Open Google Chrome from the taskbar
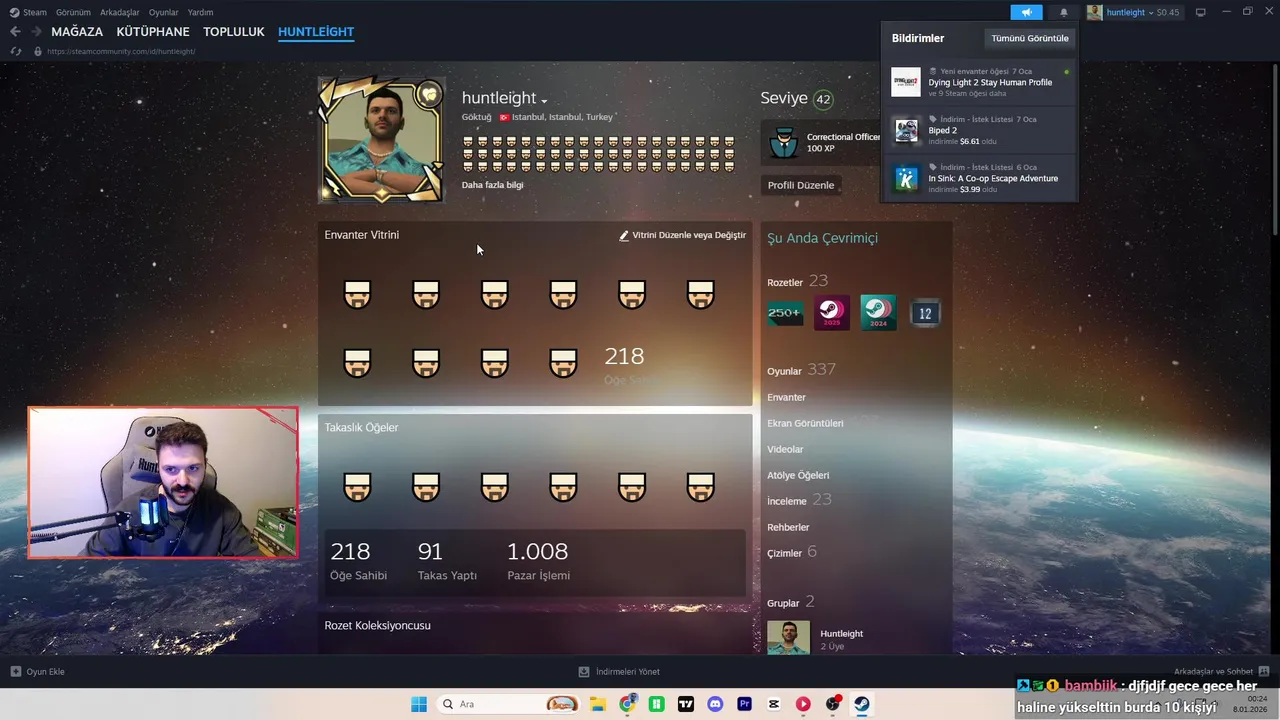The width and height of the screenshot is (1280, 720). [627, 704]
